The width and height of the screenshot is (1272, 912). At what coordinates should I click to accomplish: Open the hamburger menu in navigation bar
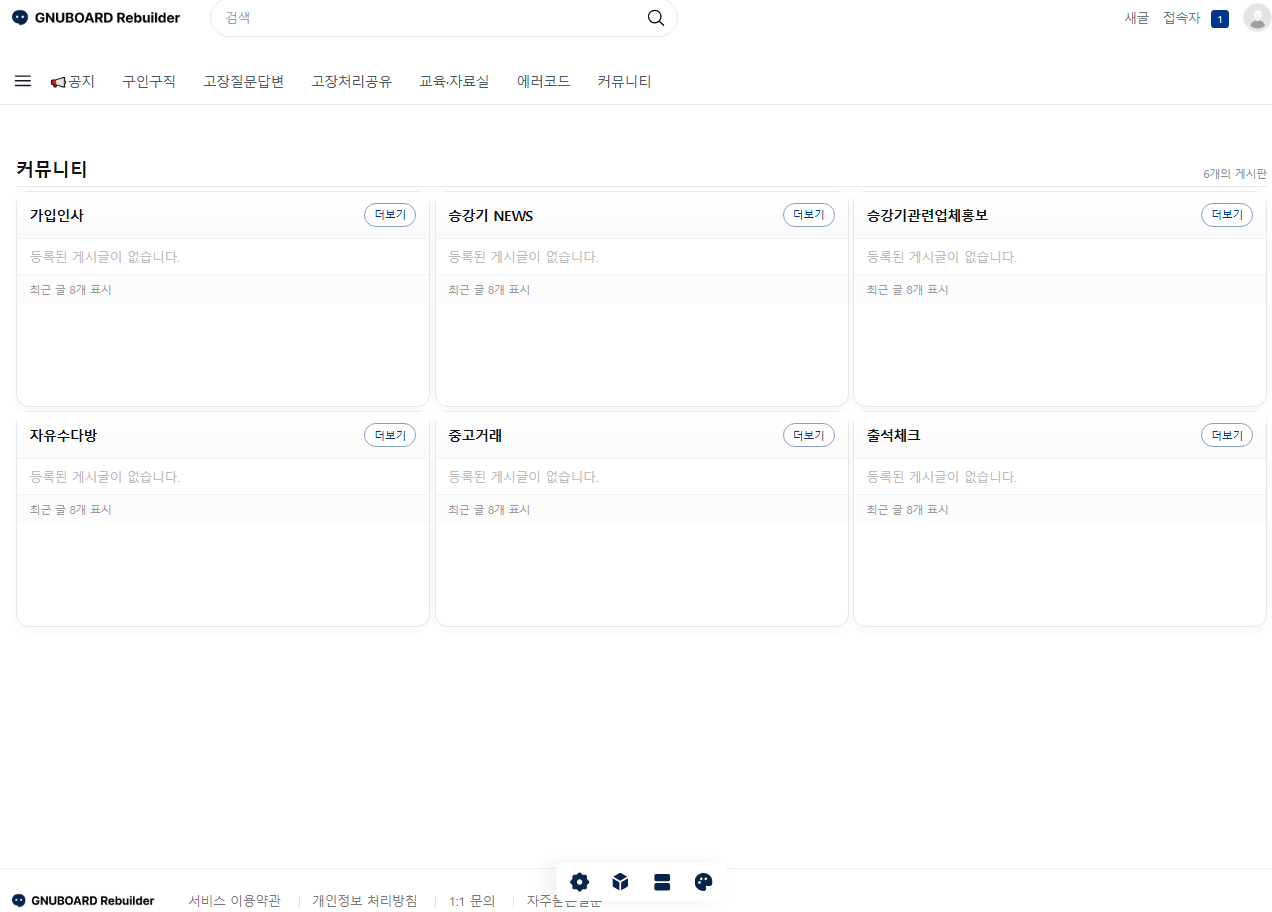click(23, 81)
